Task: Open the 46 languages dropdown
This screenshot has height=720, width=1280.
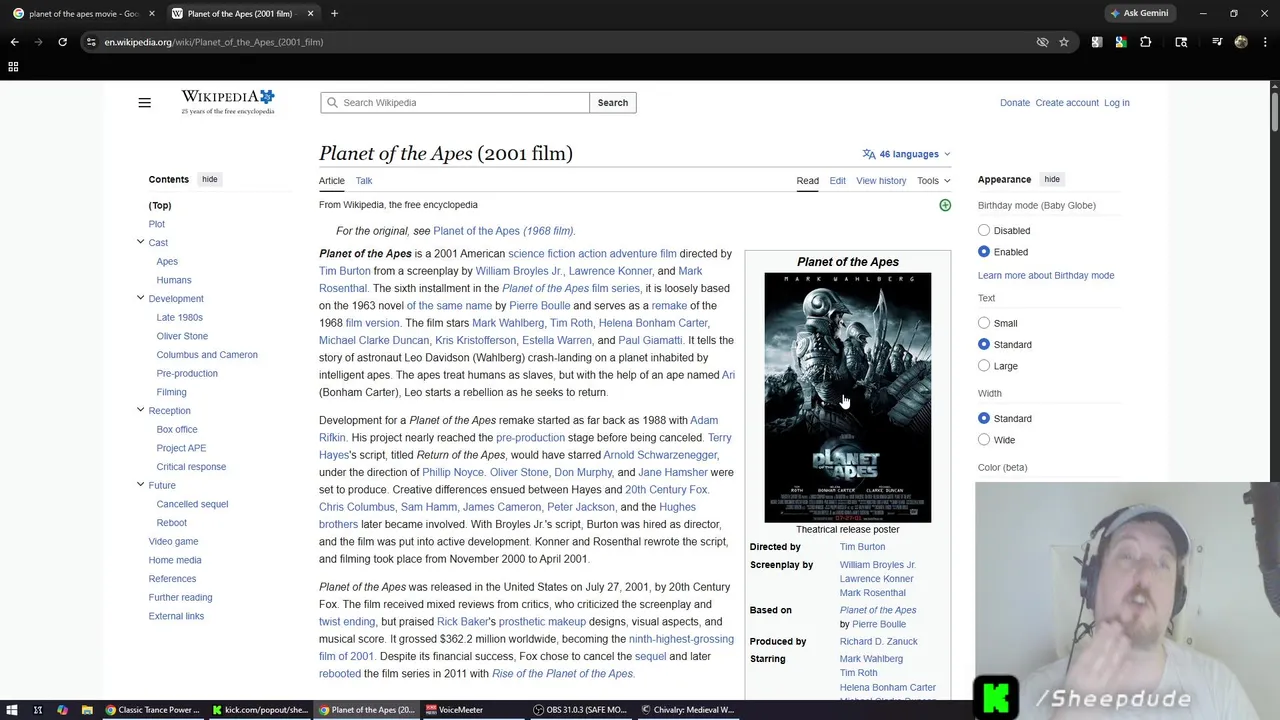Action: click(x=907, y=154)
